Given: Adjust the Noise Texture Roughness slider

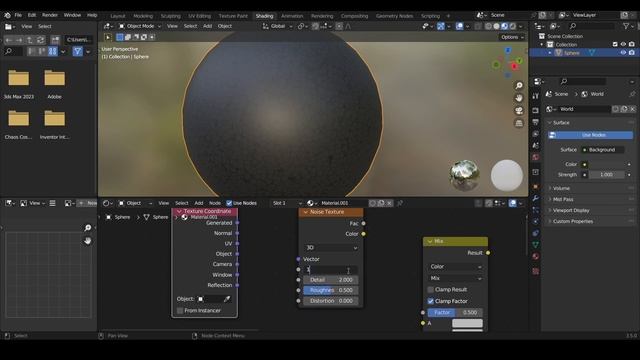Looking at the screenshot, I should click(x=331, y=290).
